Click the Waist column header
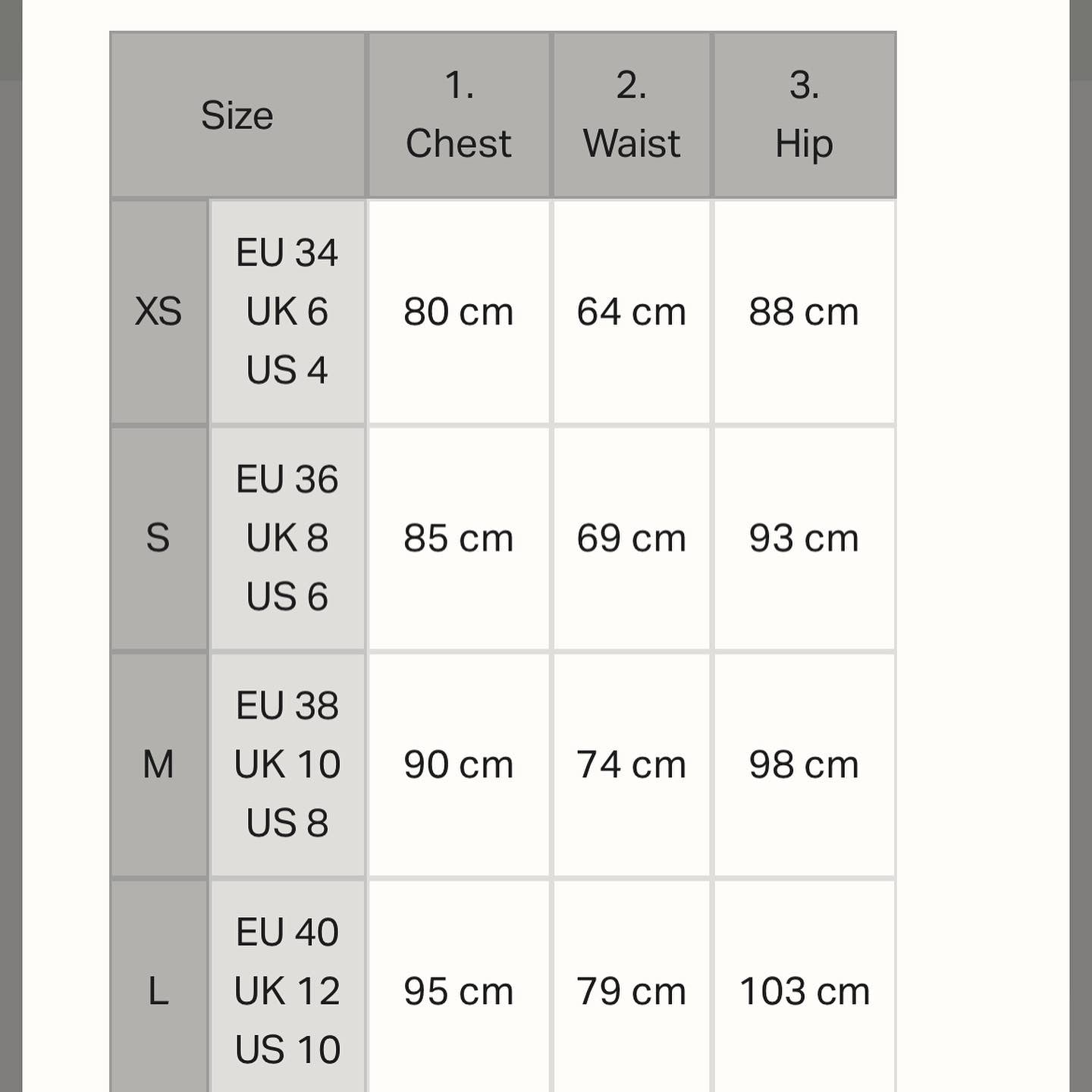 632,115
